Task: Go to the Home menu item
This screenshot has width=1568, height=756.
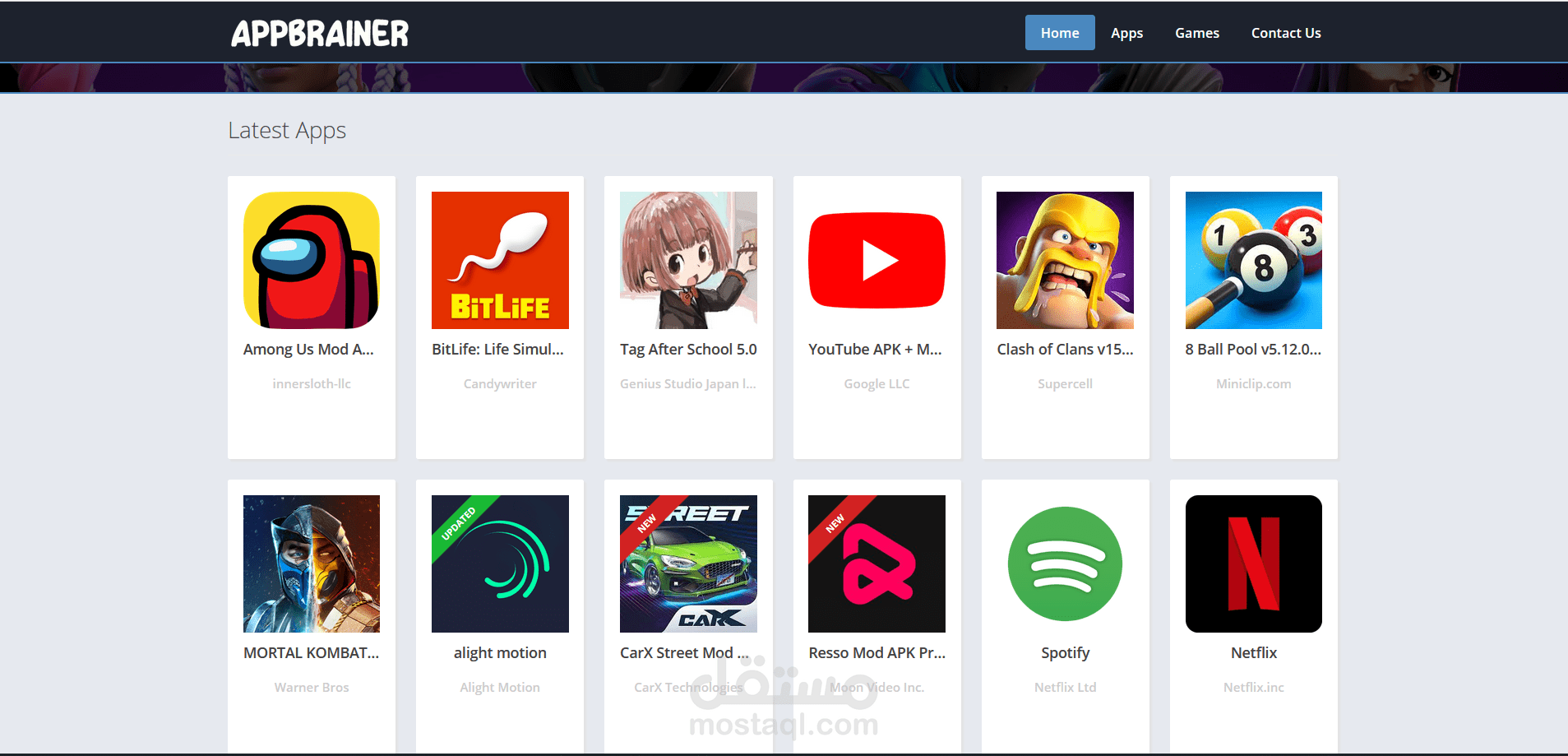Action: pyautogui.click(x=1060, y=33)
